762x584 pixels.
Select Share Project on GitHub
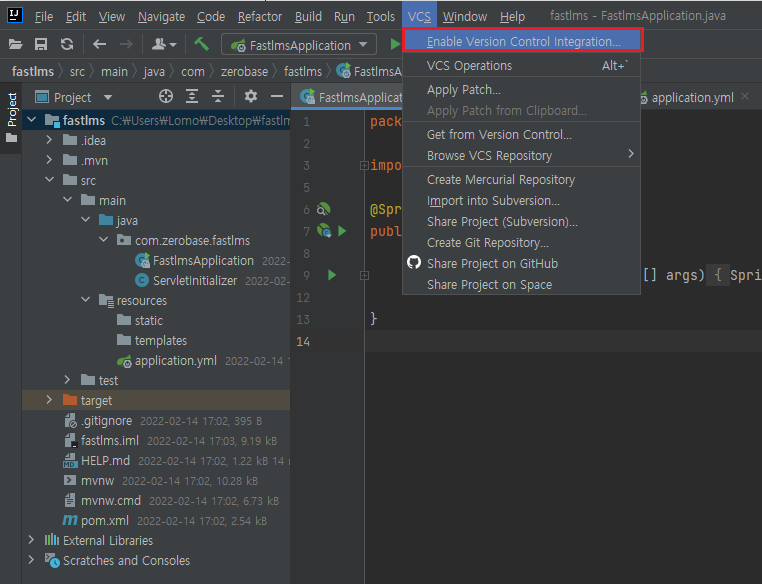point(521,263)
